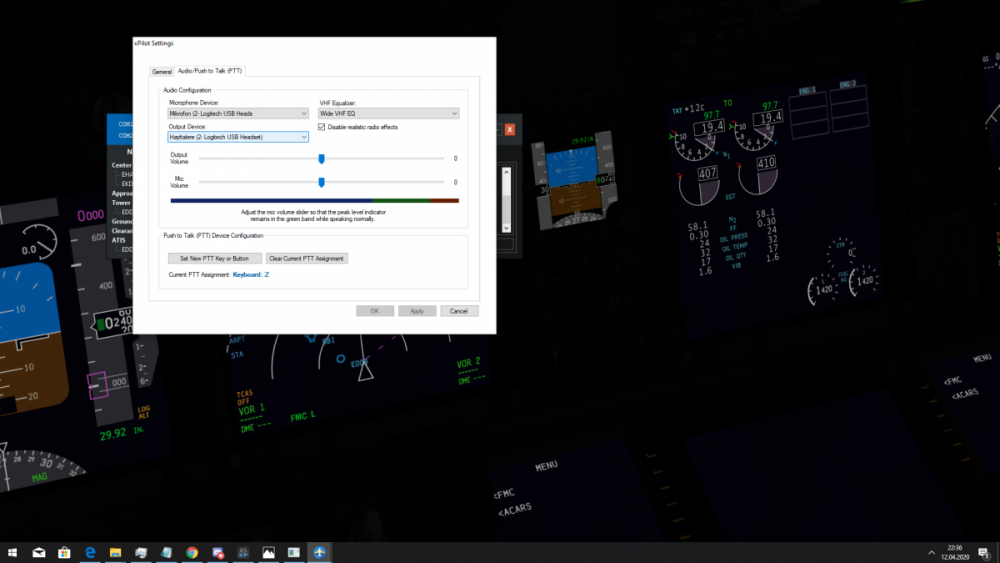Open the notification center icon
Viewport: 1000px width, 563px height.
point(985,552)
